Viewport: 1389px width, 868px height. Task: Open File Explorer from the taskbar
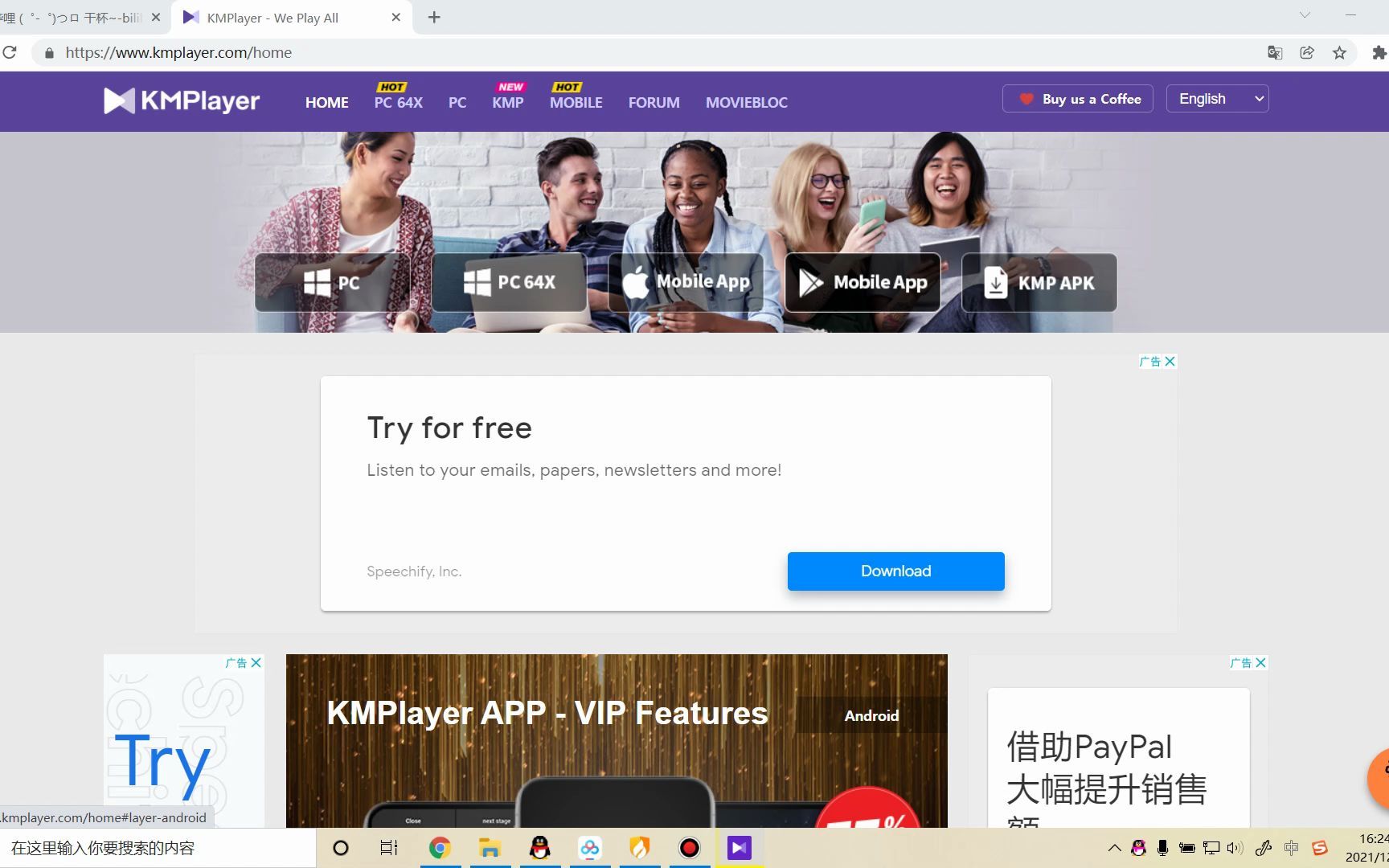490,848
